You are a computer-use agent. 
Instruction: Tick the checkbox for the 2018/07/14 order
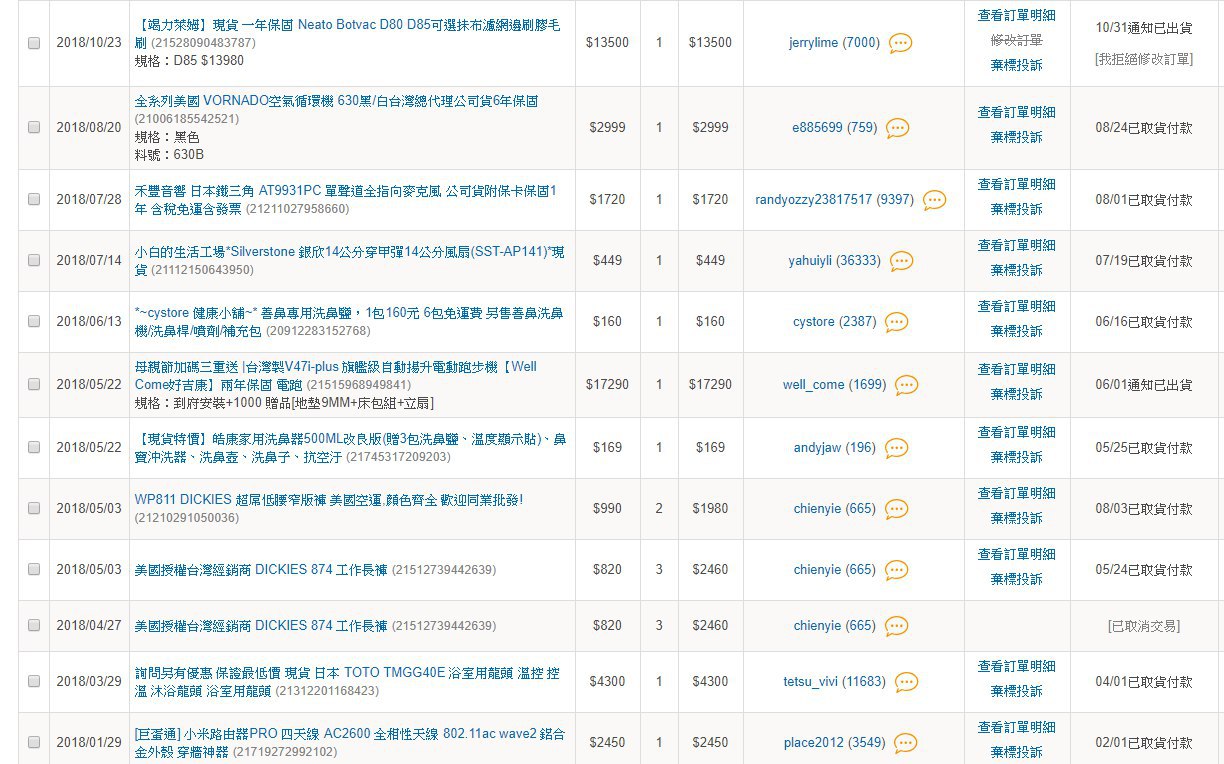coord(34,260)
